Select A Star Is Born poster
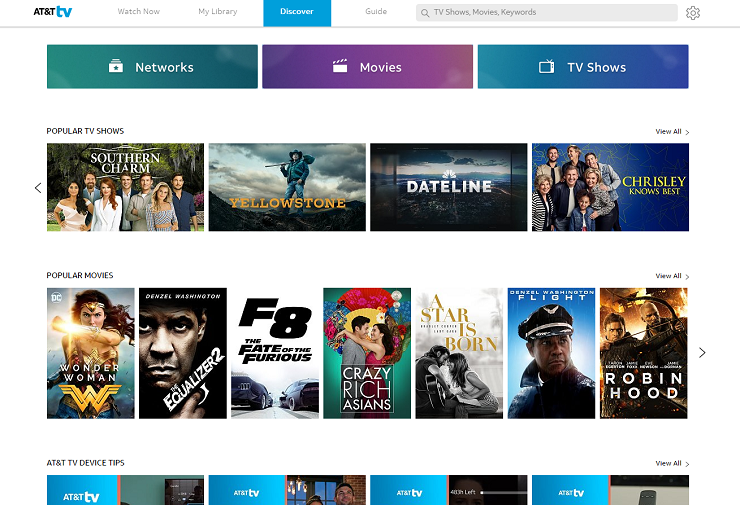 click(459, 353)
